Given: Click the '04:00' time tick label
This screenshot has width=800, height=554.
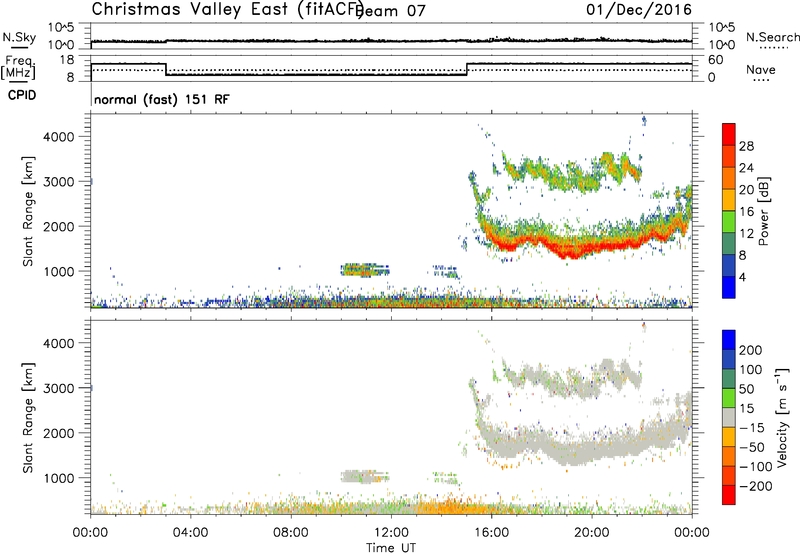Looking at the screenshot, I should point(191,533).
